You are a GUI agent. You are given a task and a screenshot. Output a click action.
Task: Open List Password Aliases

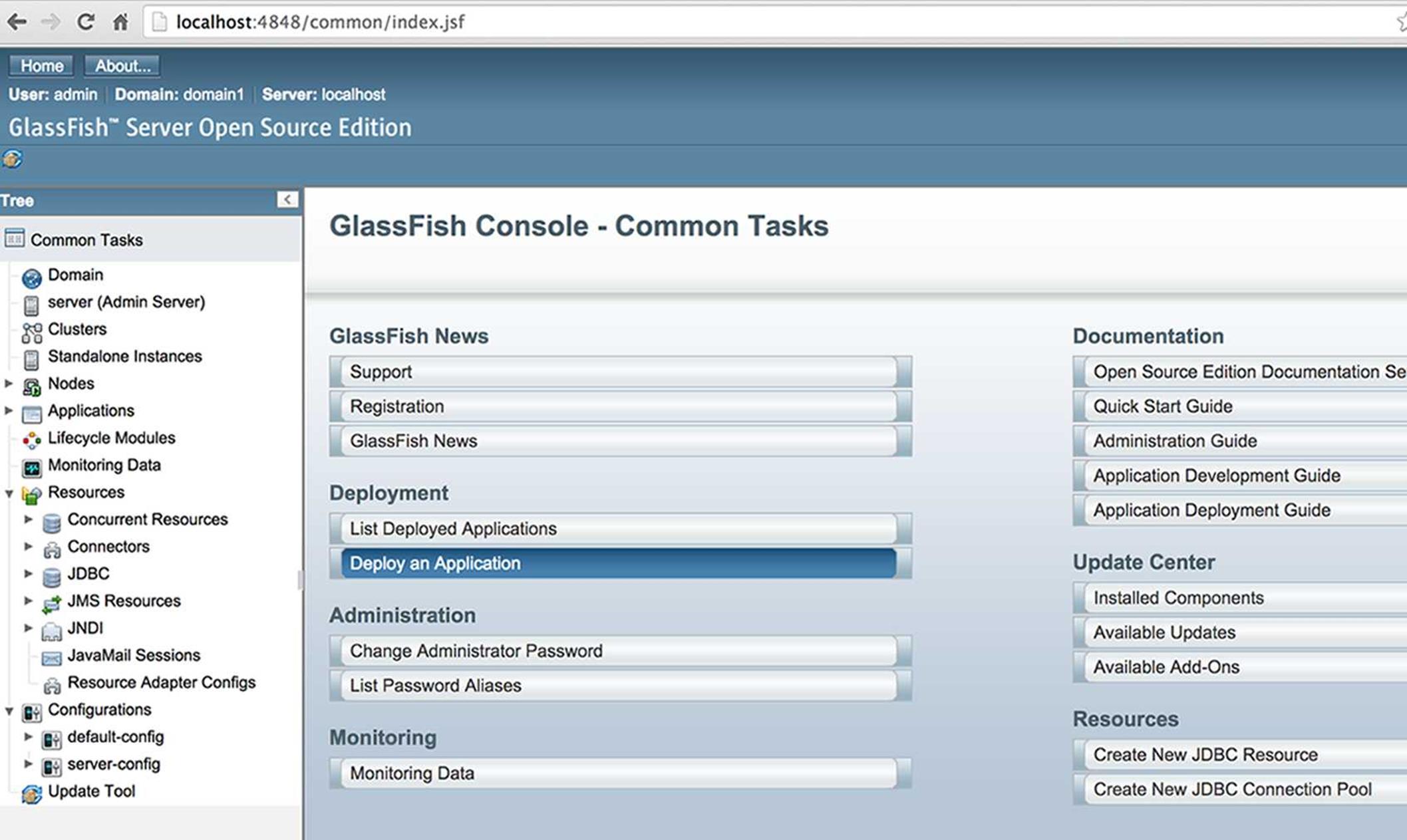point(620,686)
